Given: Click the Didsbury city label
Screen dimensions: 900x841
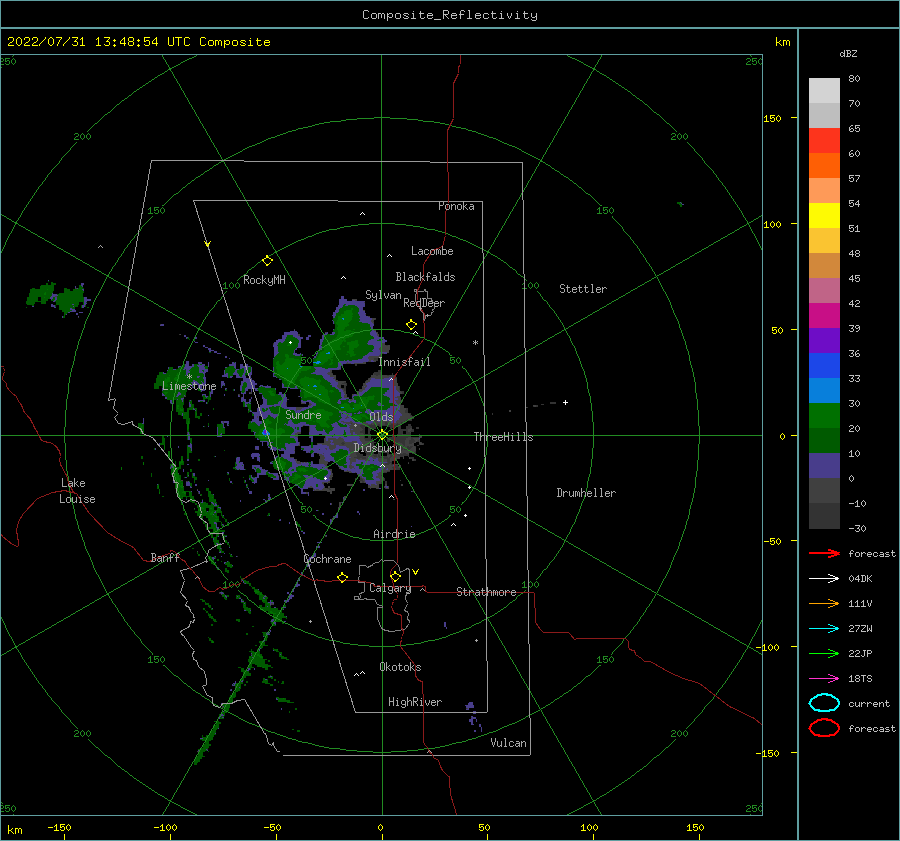Looking at the screenshot, I should coord(377,448).
